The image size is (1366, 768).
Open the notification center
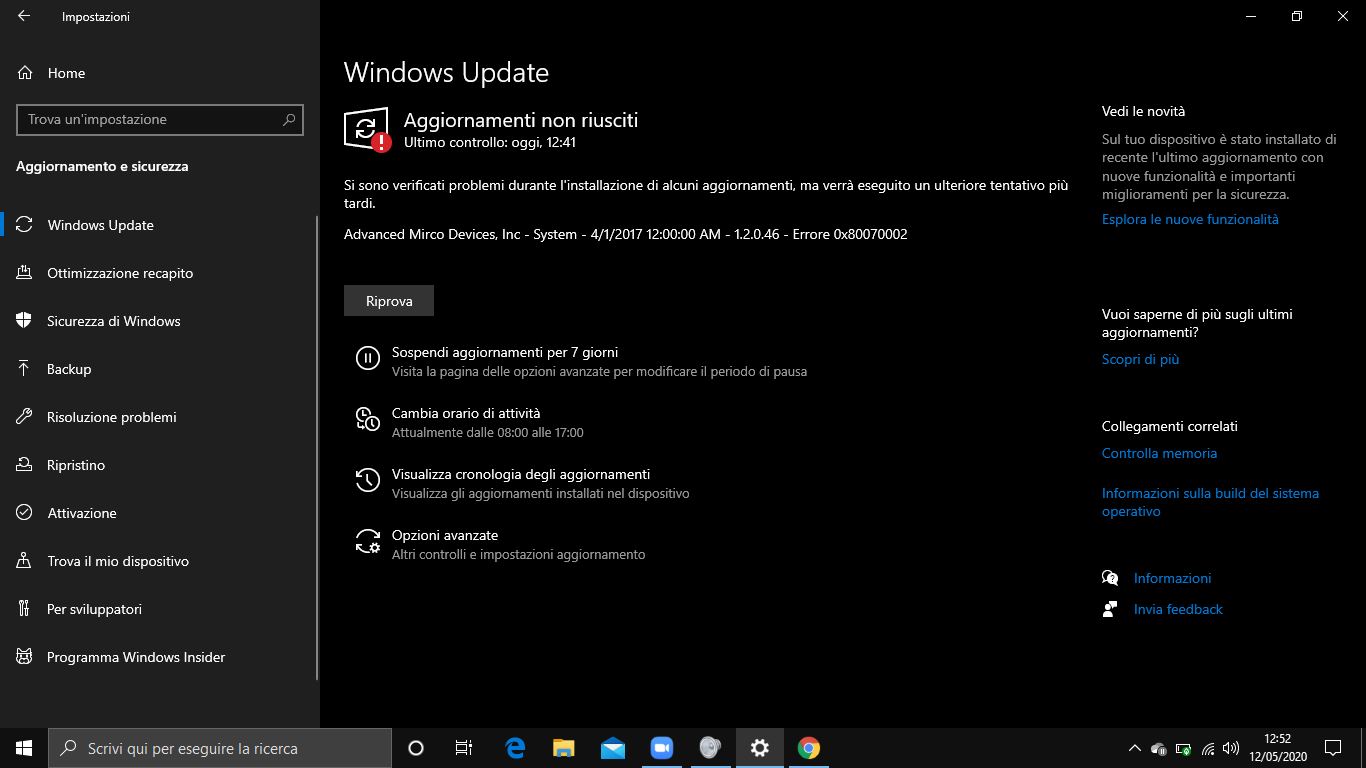[x=1333, y=747]
